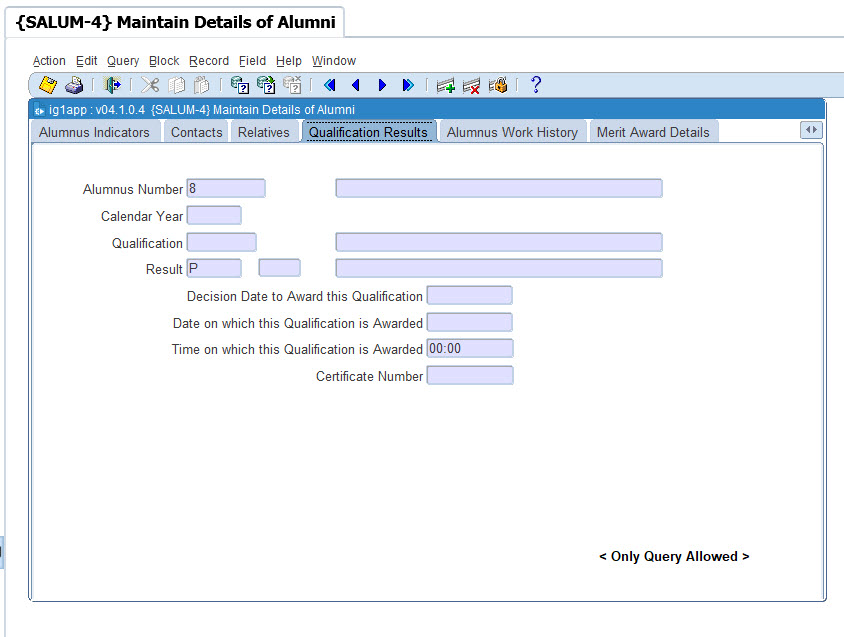Open the Action menu
This screenshot has height=637, width=844.
point(49,61)
